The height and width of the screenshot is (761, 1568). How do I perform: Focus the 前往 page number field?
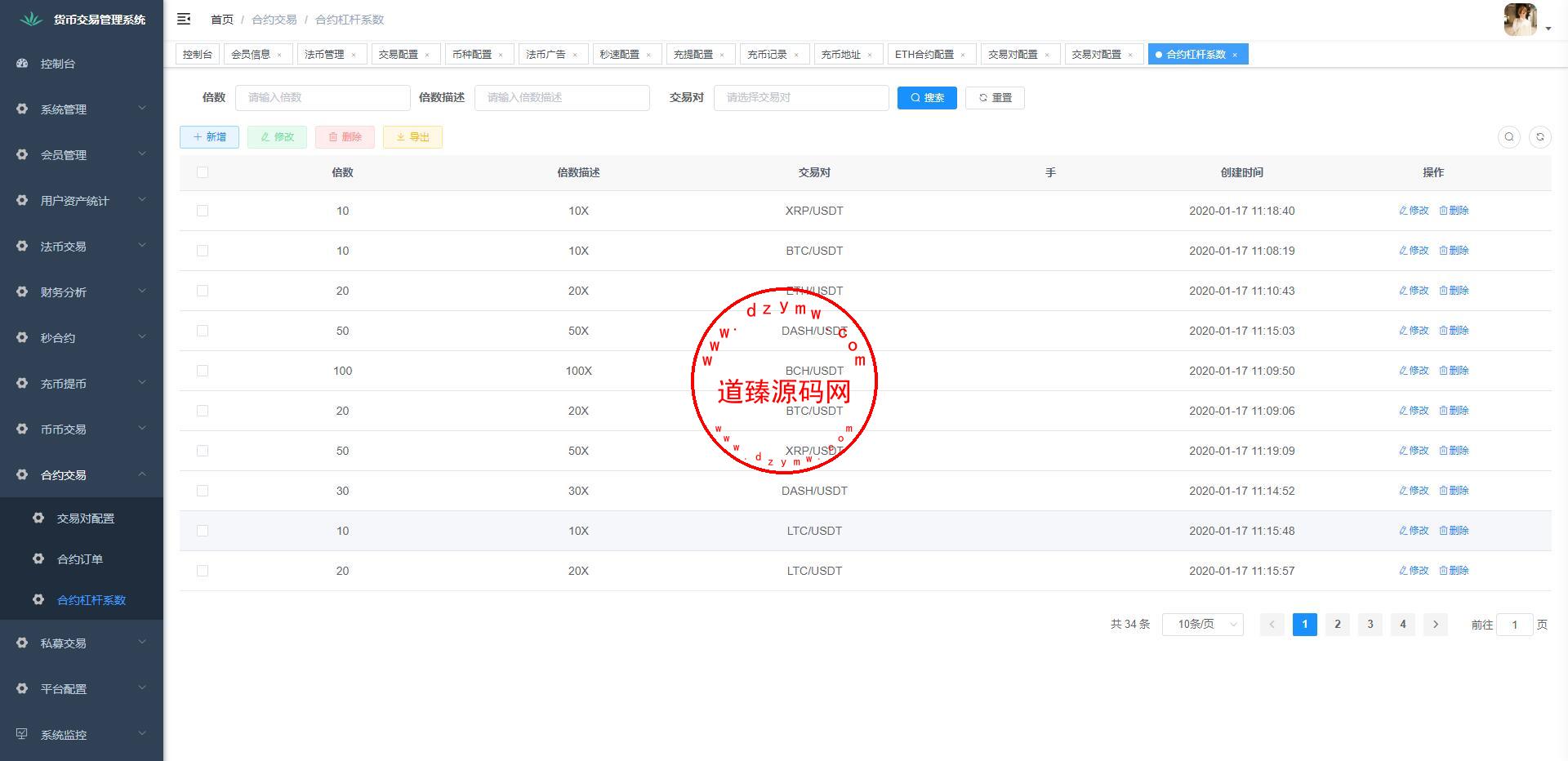click(1514, 625)
